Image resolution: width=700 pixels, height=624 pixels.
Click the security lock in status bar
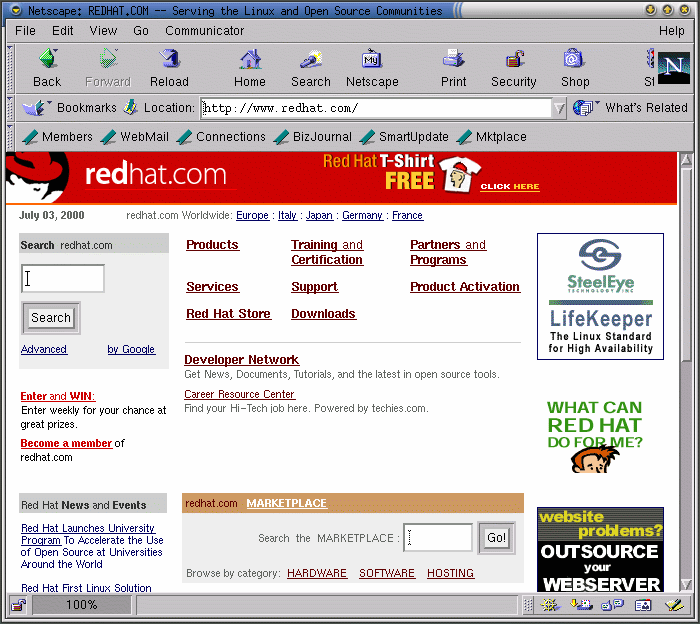(x=18, y=604)
